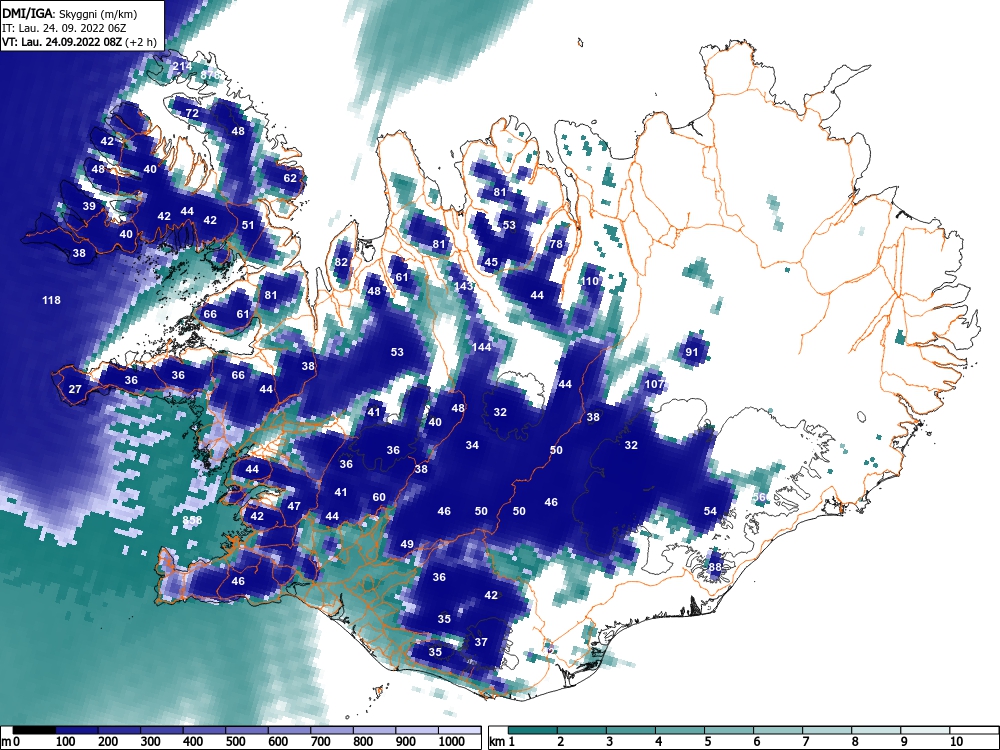Click the '88' visibility value

pos(715,567)
